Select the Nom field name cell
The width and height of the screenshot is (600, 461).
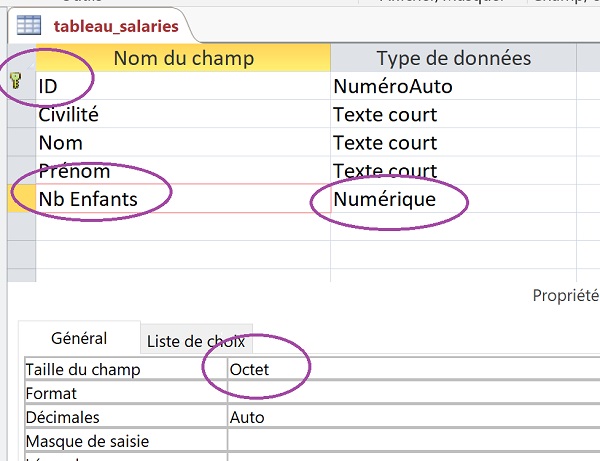tap(183, 142)
